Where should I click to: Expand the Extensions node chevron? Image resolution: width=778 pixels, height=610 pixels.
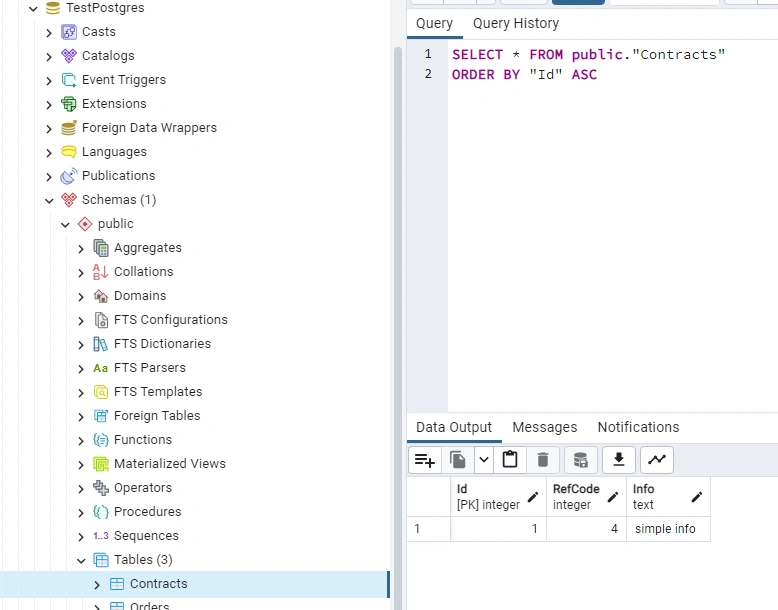click(49, 105)
